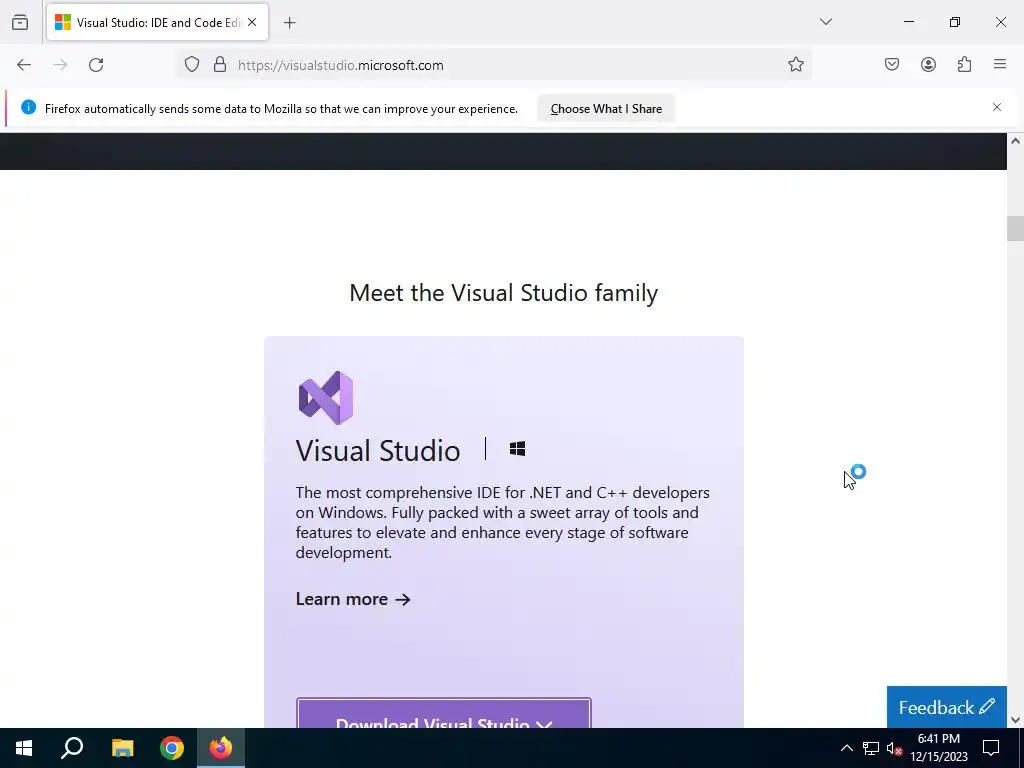The image size is (1024, 768).
Task: Show hidden system tray icons
Action: 846,748
